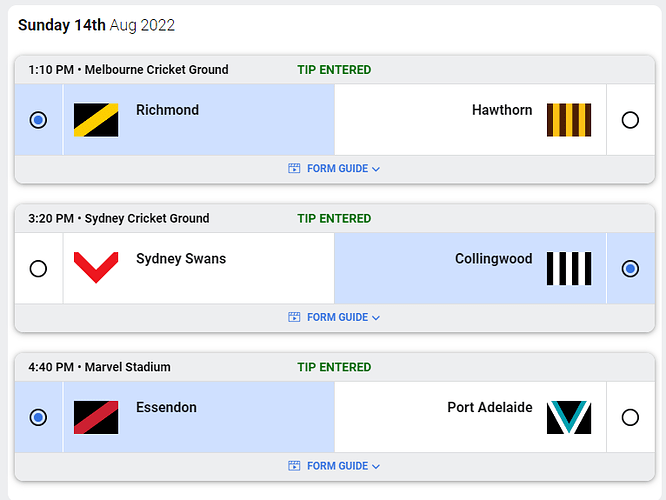Viewport: 666px width, 500px height.
Task: Choose the Richmond radio button
Action: click(38, 120)
